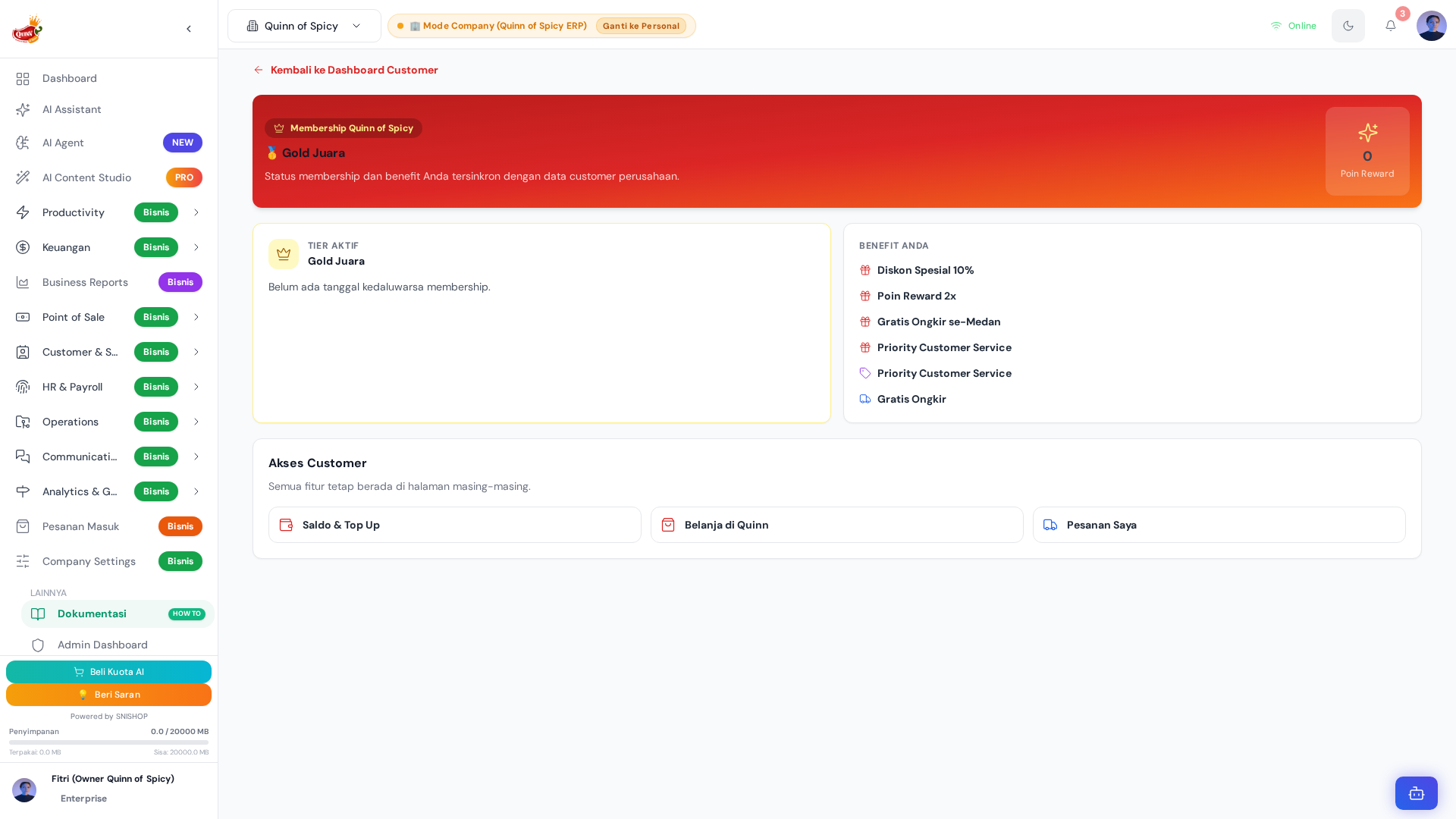Open notifications bell icon

coord(1391,26)
